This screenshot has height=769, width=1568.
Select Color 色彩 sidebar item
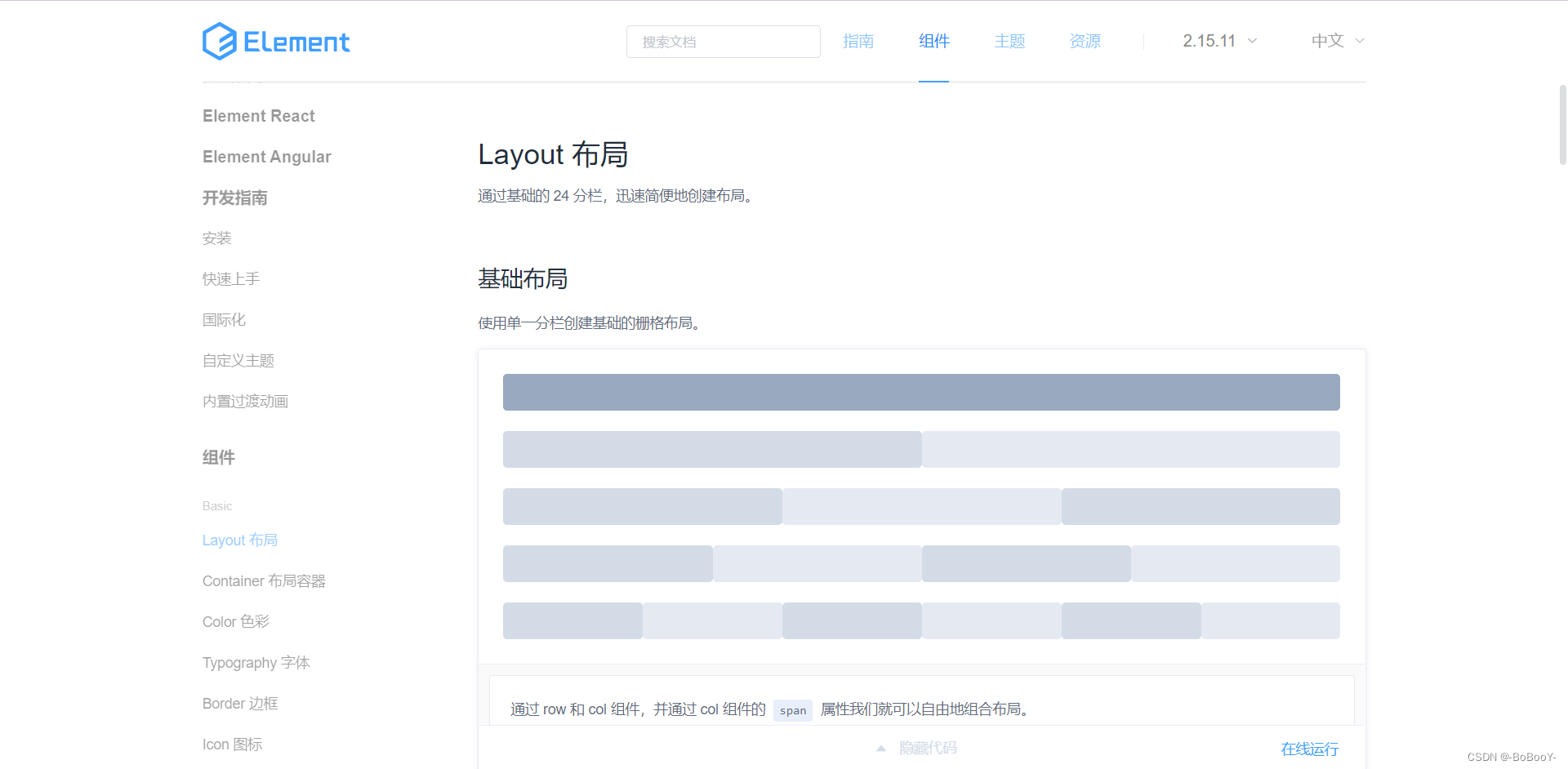pos(236,622)
